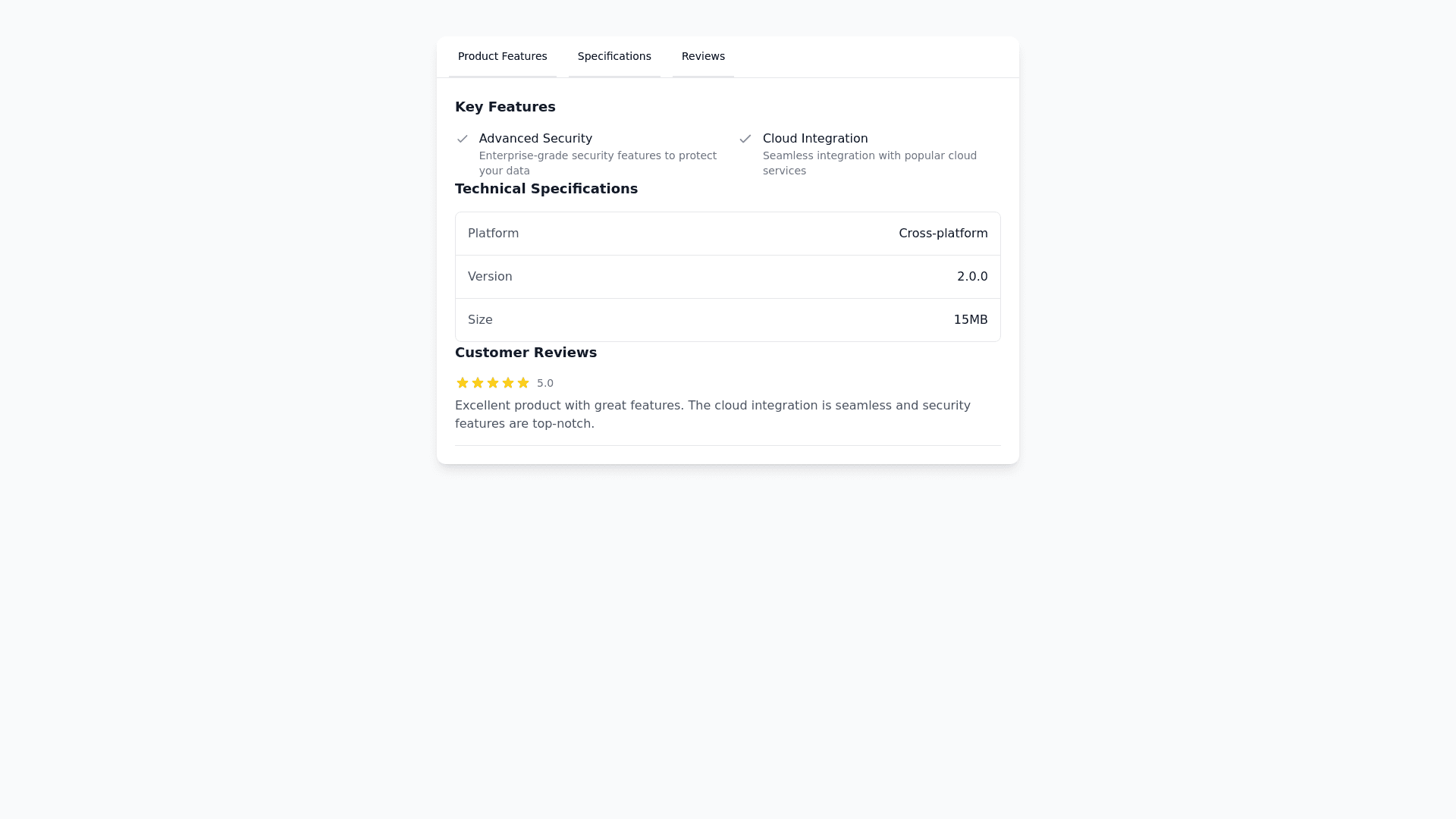Image resolution: width=1456 pixels, height=819 pixels.
Task: Click the Cloud Integration checkmark icon
Action: point(745,139)
